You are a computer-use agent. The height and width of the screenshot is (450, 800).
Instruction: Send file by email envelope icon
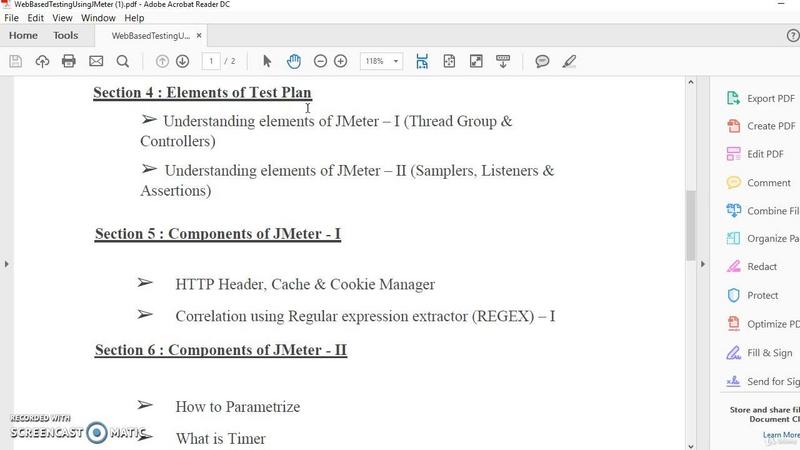coord(96,61)
